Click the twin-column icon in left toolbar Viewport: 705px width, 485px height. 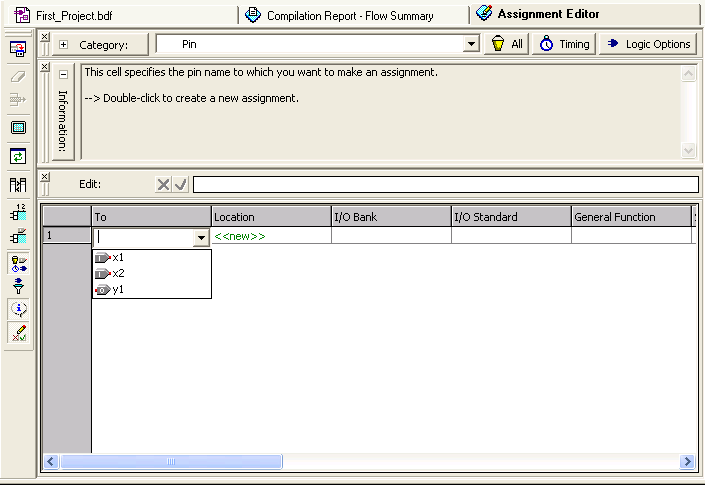click(18, 184)
